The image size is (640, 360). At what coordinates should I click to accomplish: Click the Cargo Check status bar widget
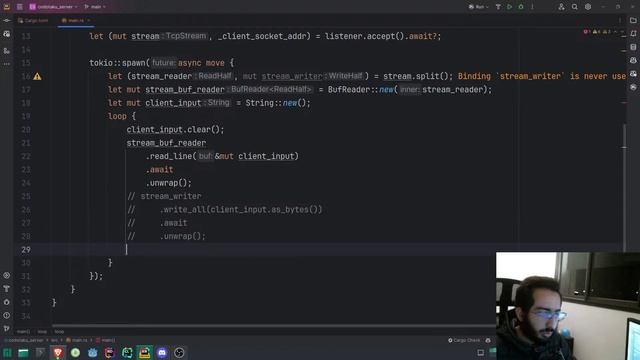pos(464,340)
